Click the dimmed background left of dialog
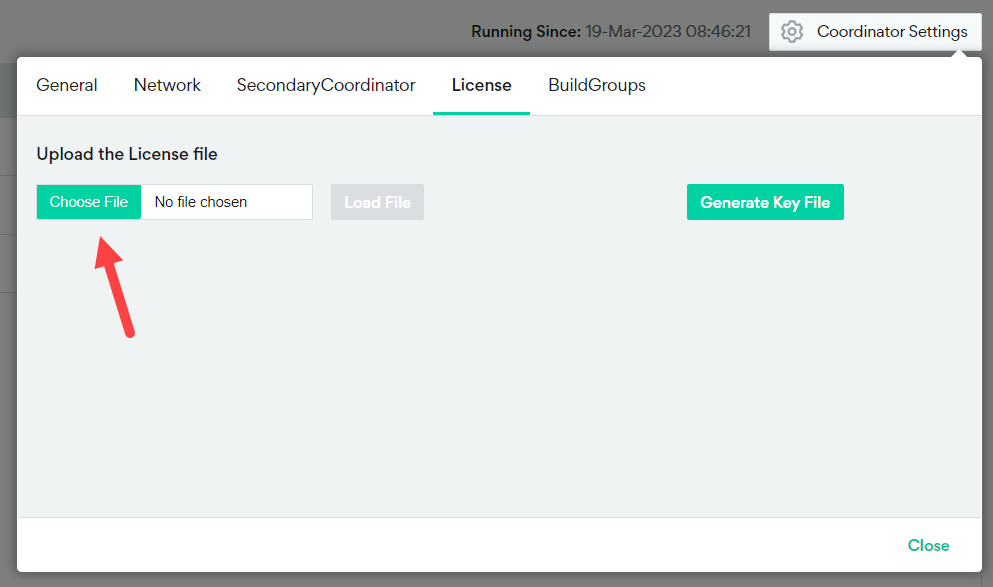 click(x=7, y=300)
